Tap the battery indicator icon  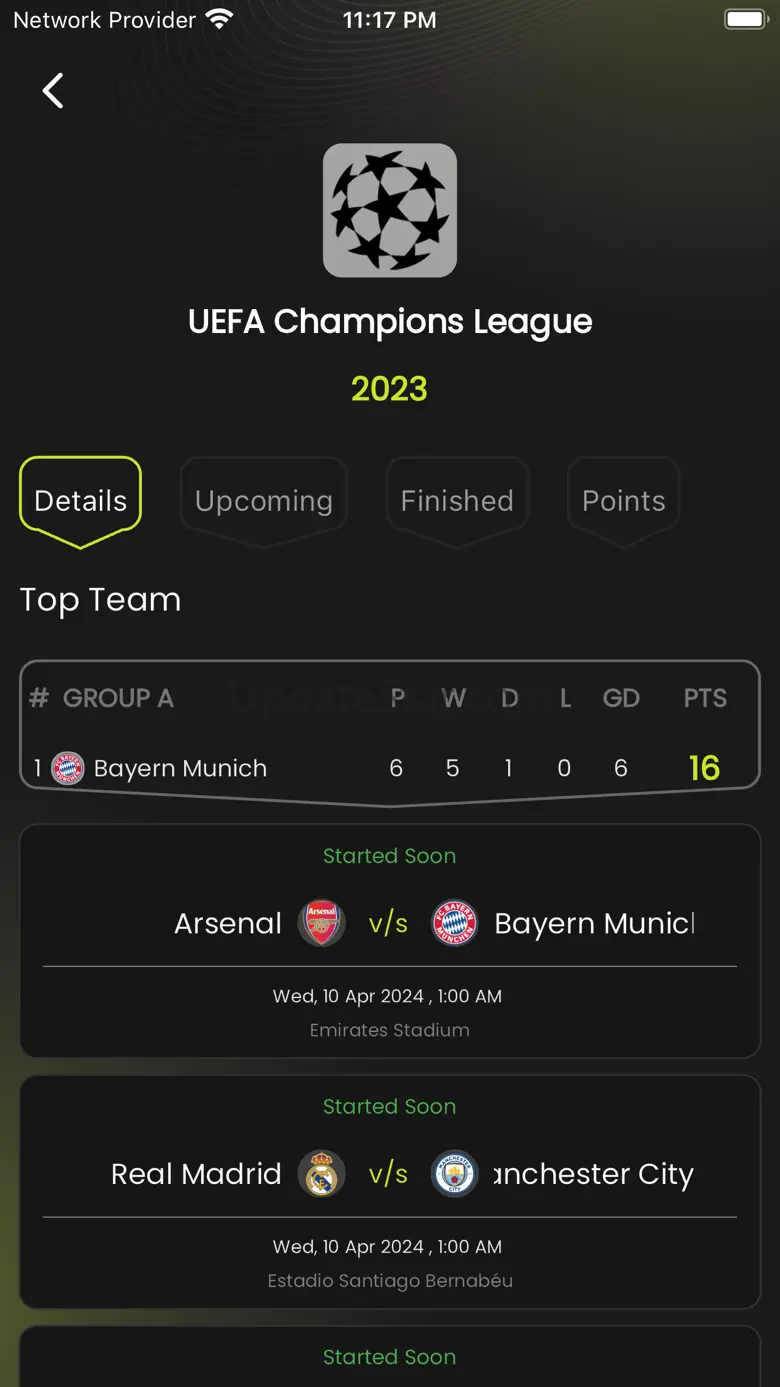(x=745, y=19)
